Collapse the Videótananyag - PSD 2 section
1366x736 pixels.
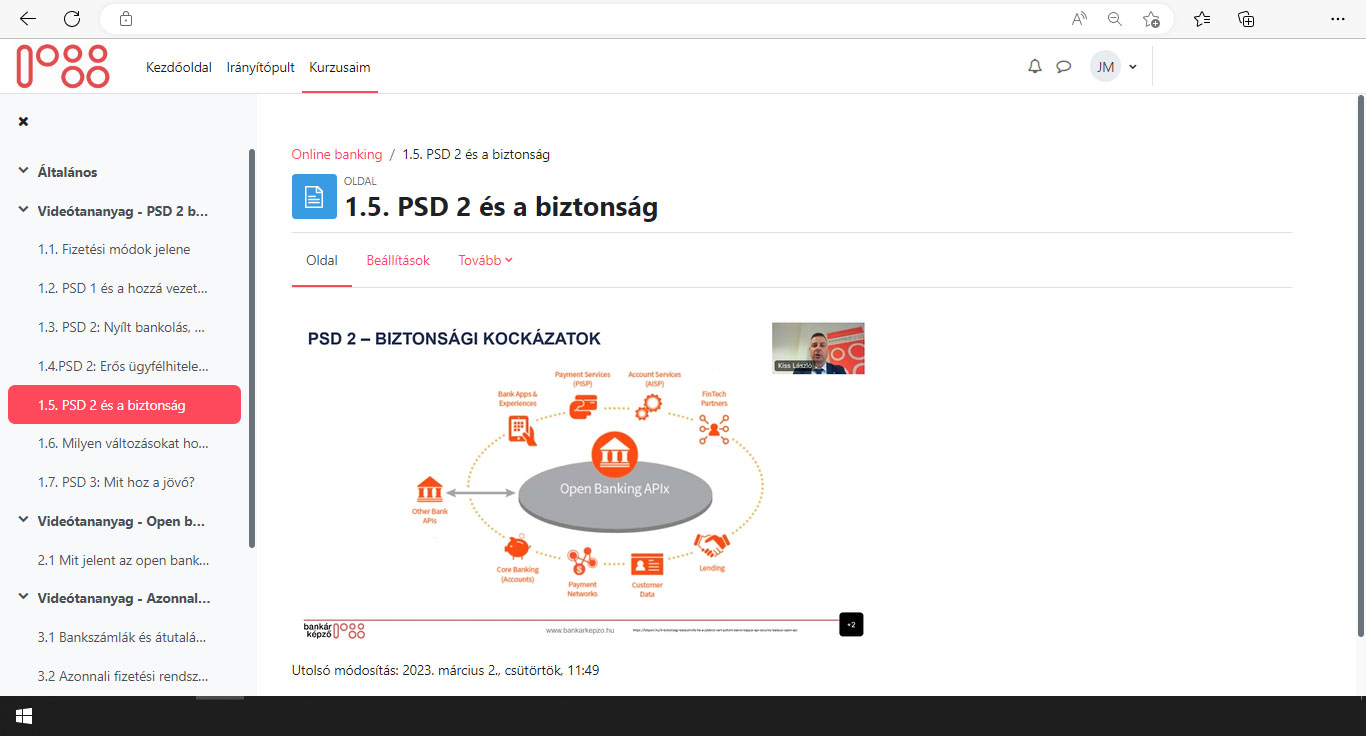coord(23,211)
